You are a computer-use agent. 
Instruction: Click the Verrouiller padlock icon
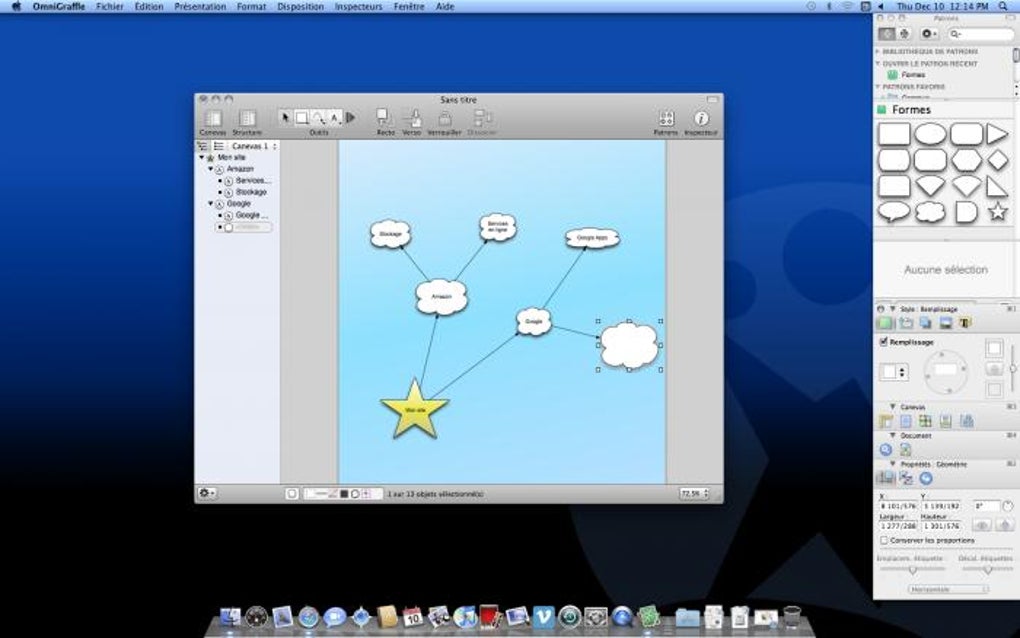click(x=445, y=118)
